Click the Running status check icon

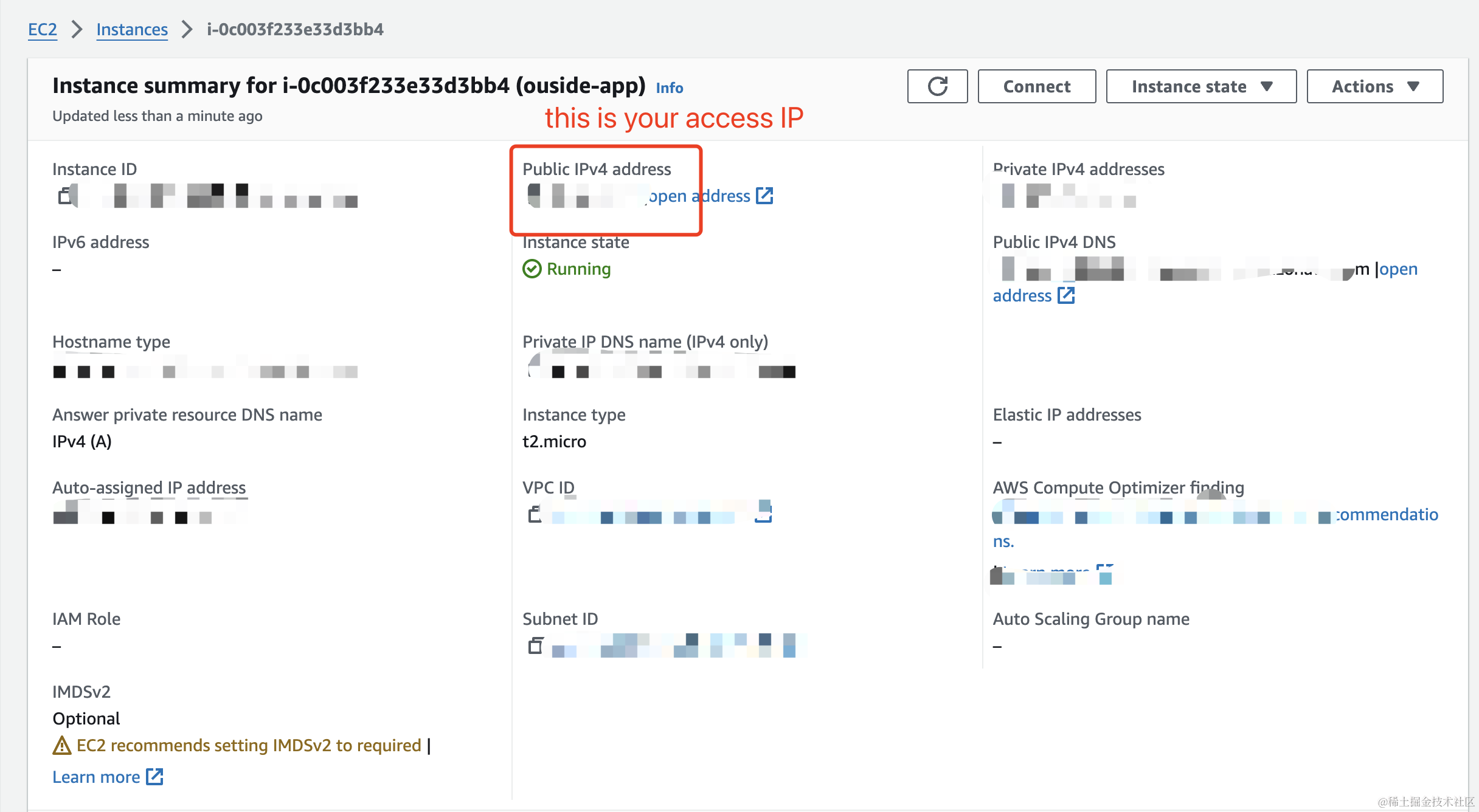pyautogui.click(x=532, y=269)
